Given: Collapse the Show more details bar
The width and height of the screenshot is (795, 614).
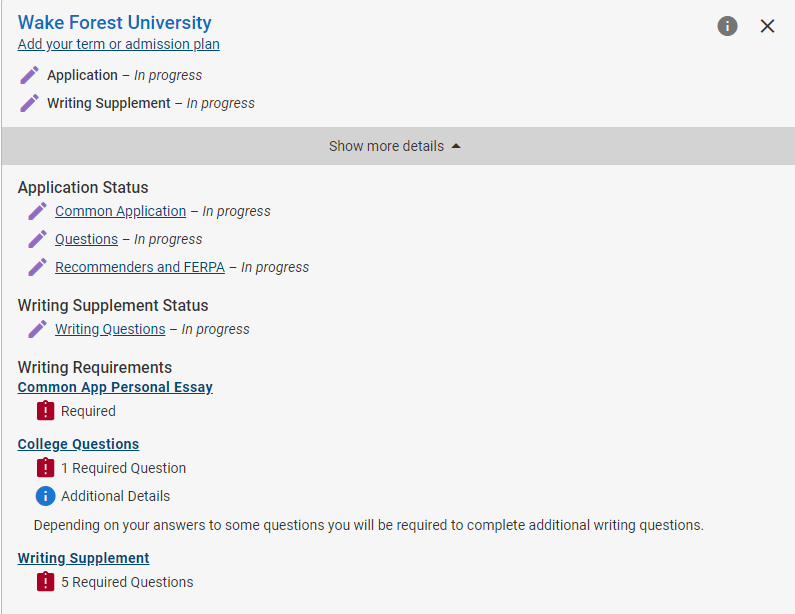Looking at the screenshot, I should click(398, 146).
